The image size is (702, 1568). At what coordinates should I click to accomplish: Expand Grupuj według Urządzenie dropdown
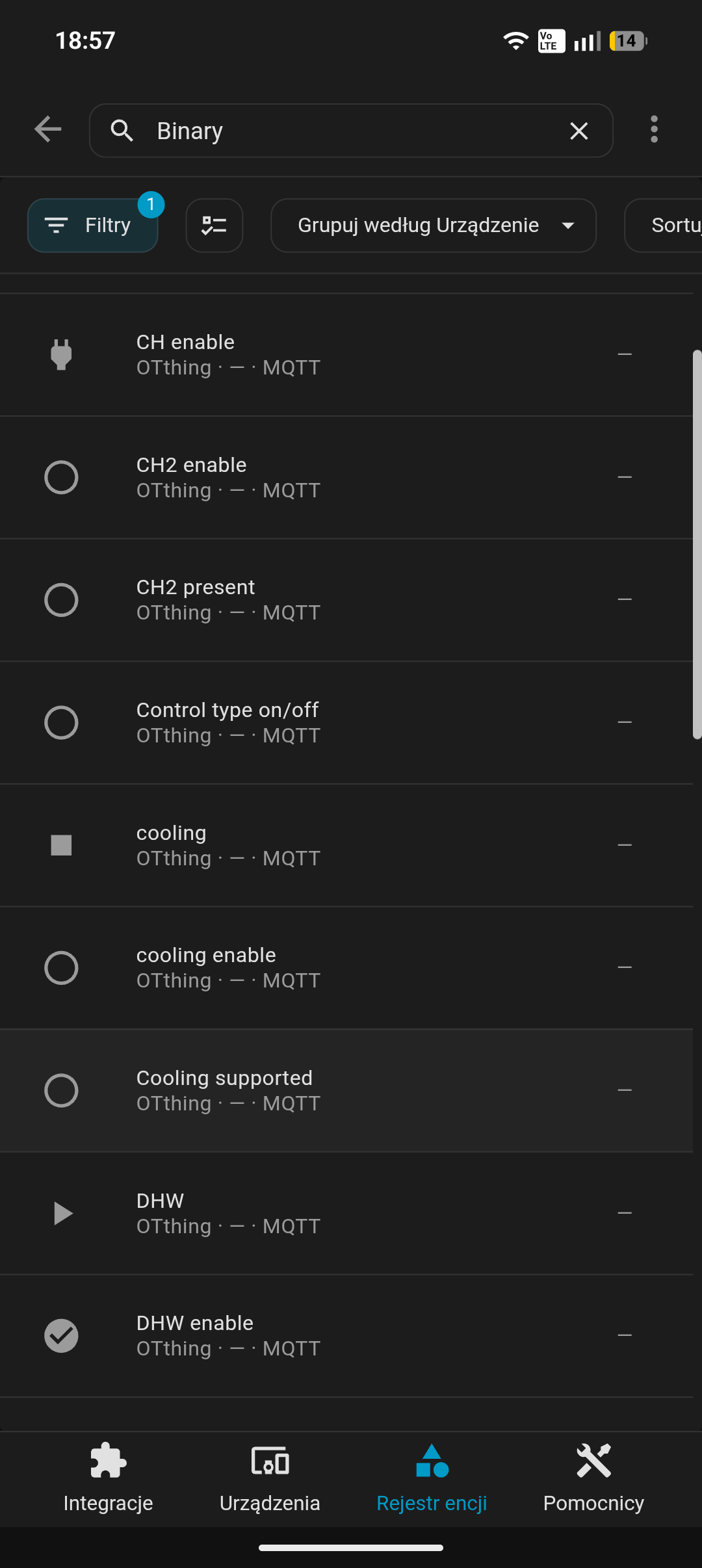pos(433,225)
